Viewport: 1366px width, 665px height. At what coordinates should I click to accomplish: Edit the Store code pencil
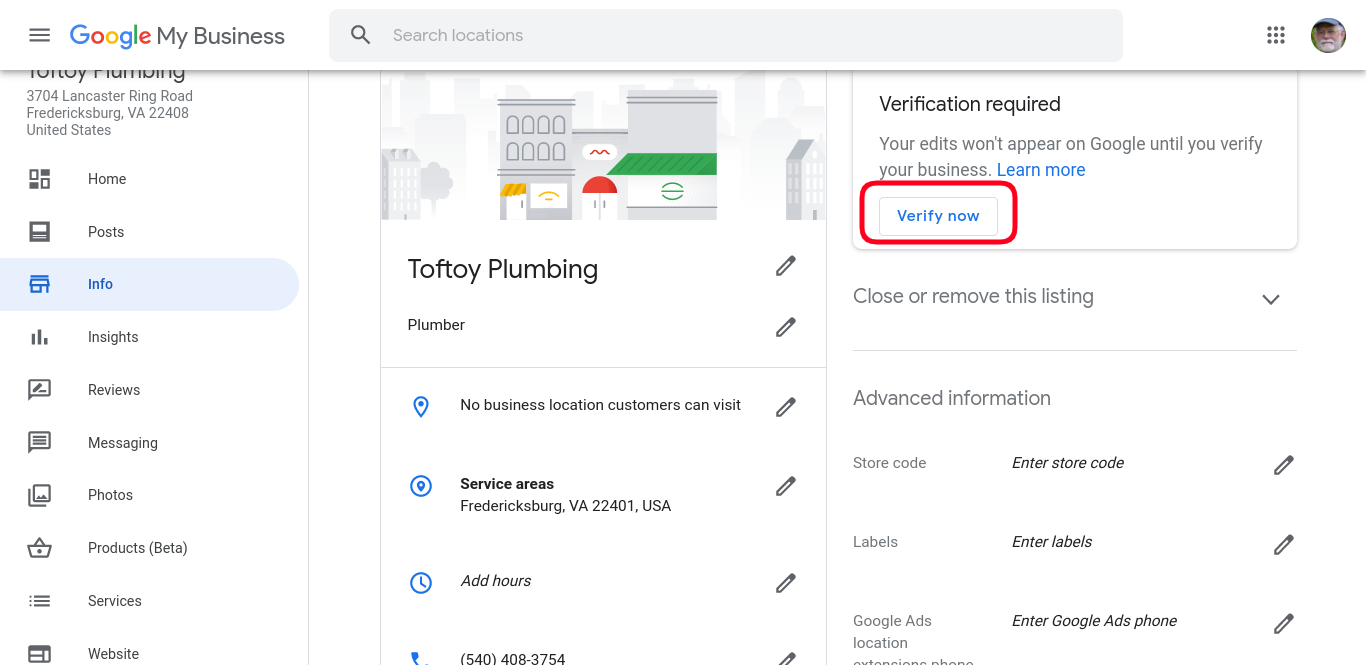pos(1284,465)
